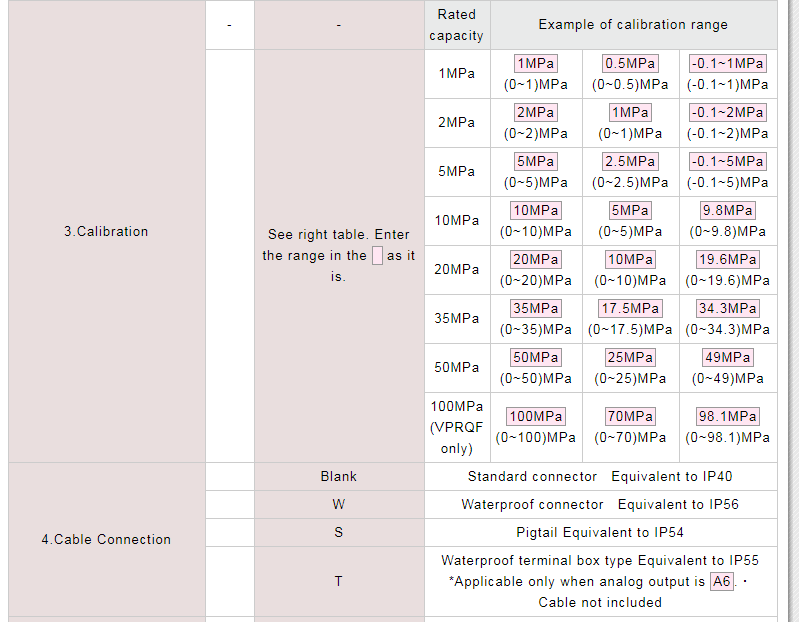
Task: Click the 70MPa range box
Action: point(630,416)
